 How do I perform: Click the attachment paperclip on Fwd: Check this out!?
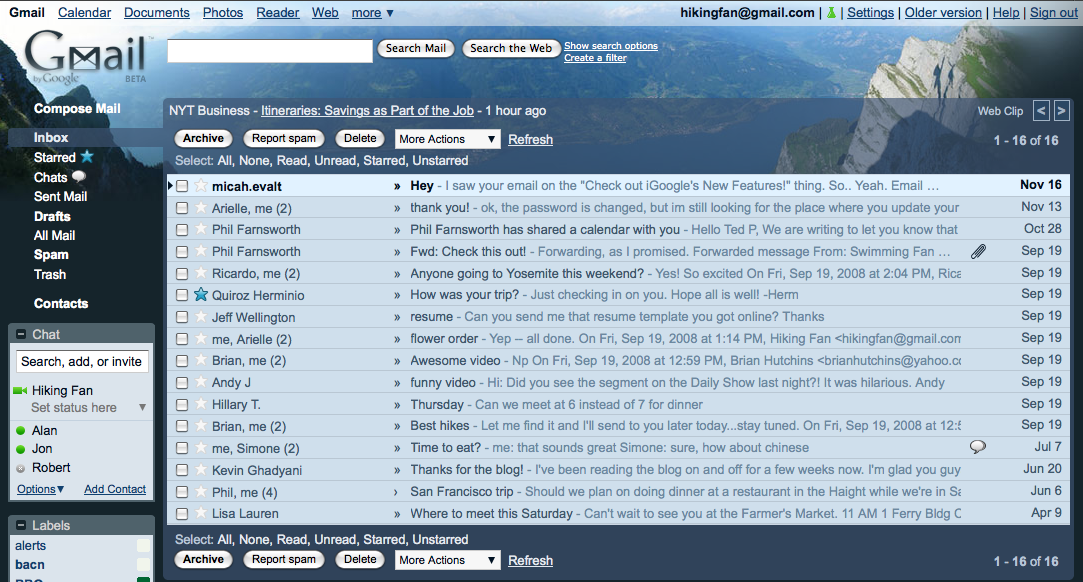click(x=978, y=251)
